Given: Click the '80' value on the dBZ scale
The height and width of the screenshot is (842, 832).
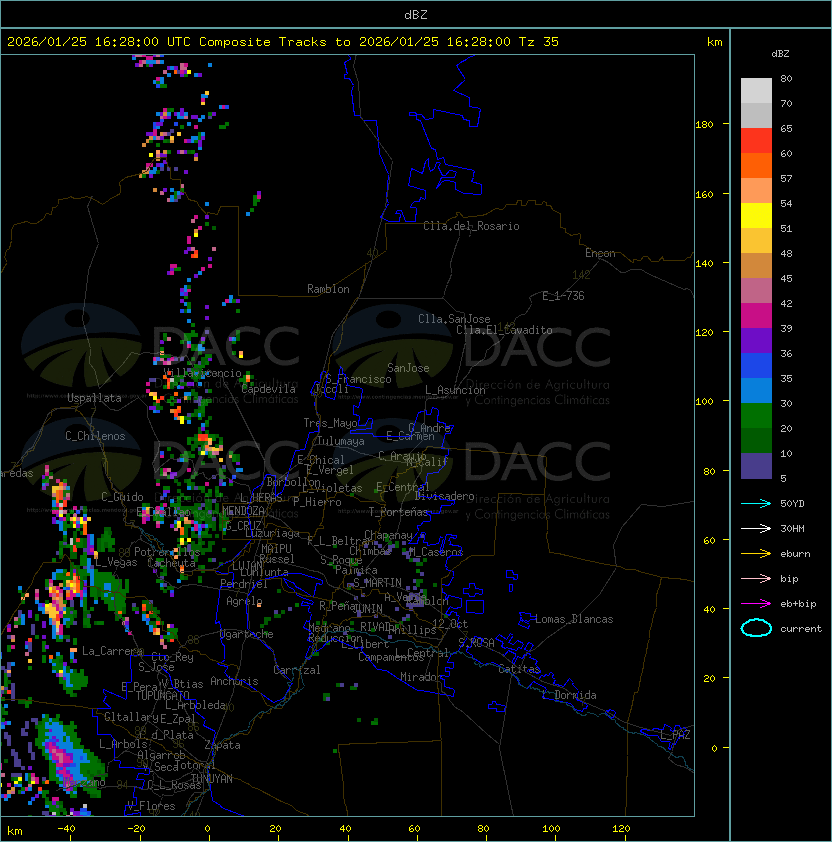Looking at the screenshot, I should click(786, 78).
